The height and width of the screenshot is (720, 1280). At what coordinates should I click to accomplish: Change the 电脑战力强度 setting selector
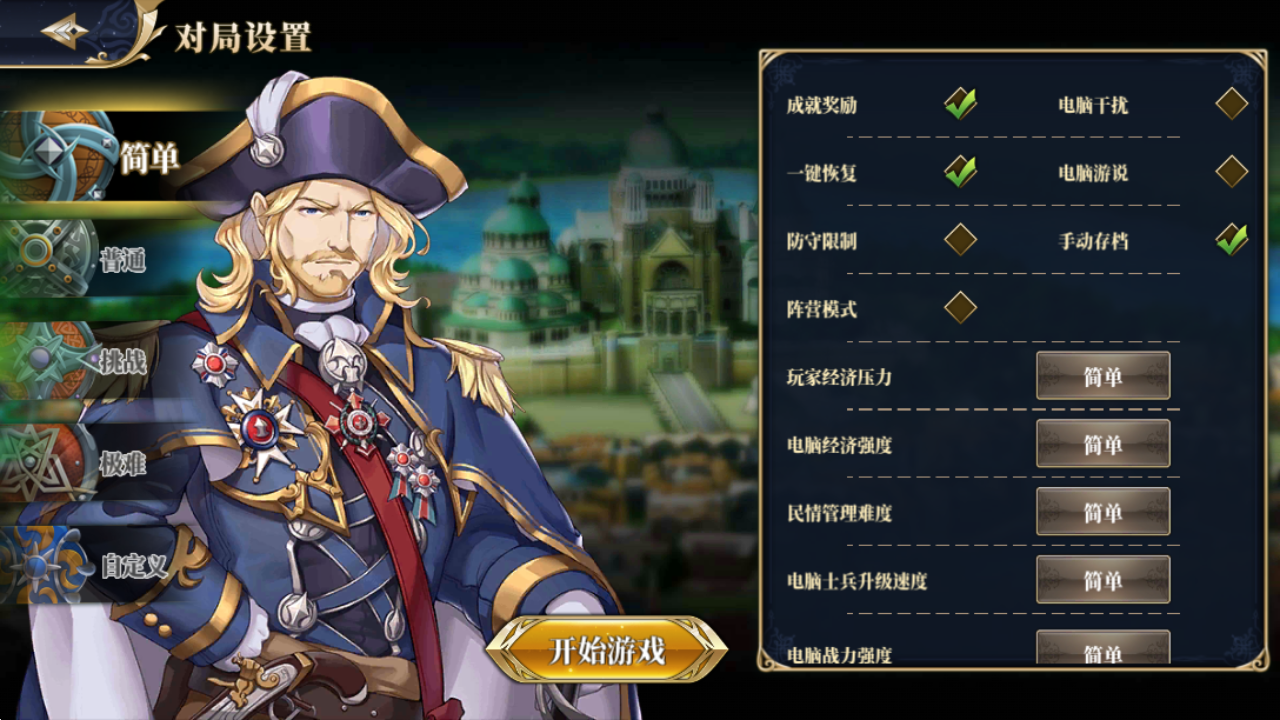click(x=1103, y=648)
